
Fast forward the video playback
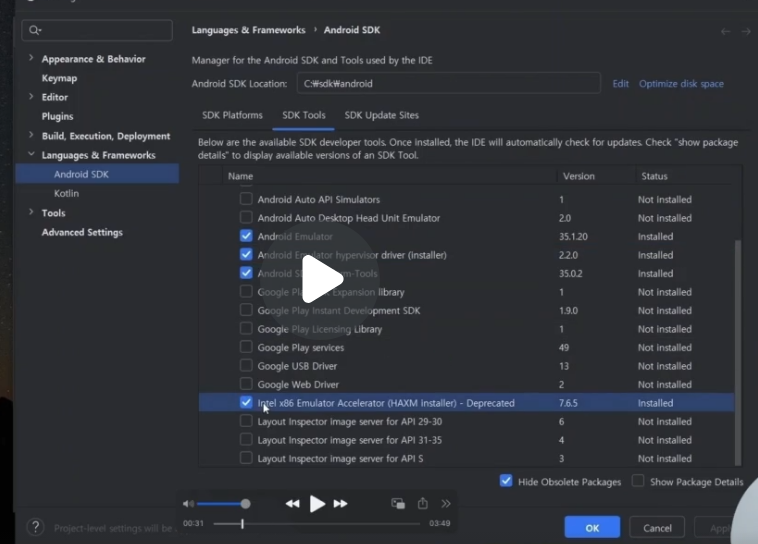click(x=340, y=504)
